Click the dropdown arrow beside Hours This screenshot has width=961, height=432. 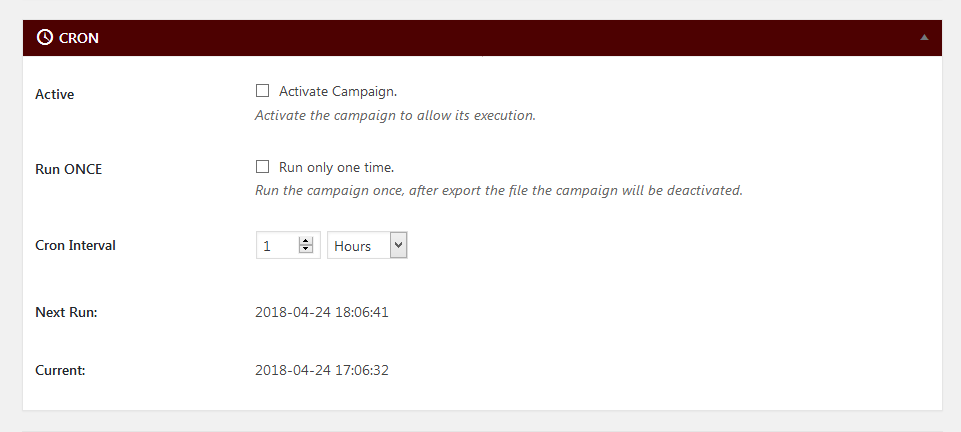(398, 245)
